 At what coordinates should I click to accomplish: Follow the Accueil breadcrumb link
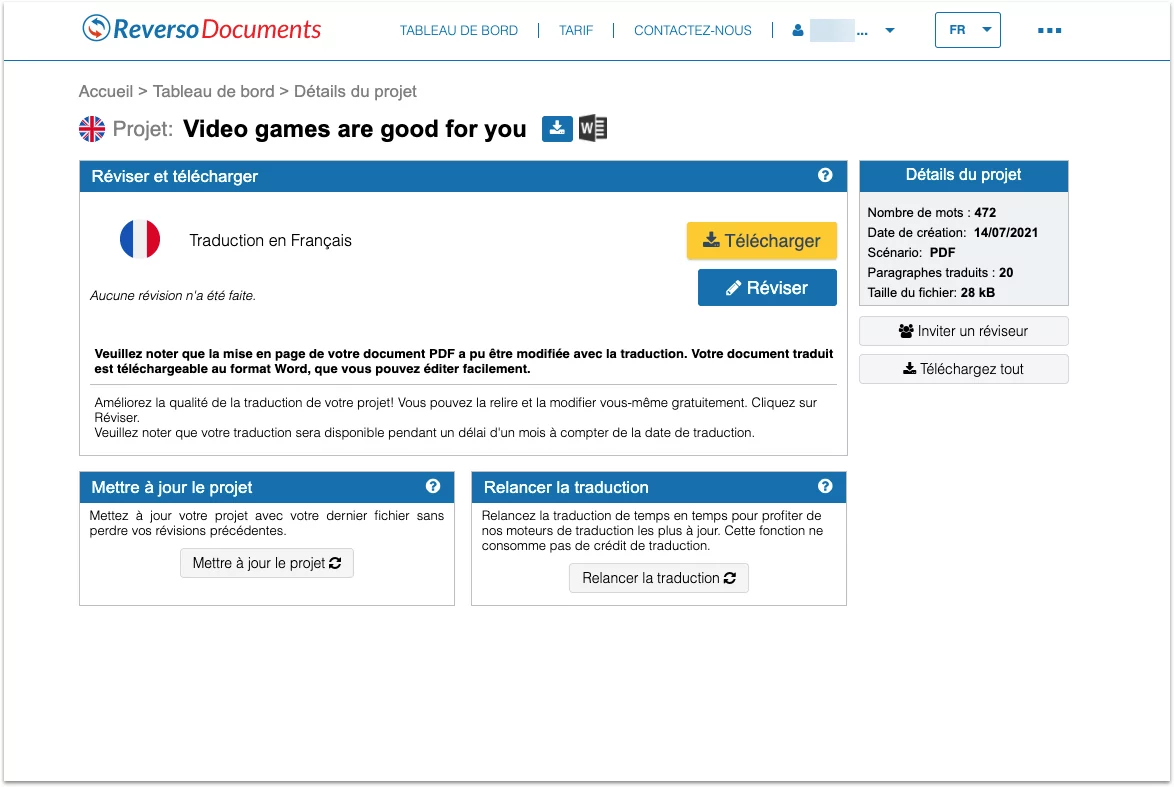(x=106, y=91)
